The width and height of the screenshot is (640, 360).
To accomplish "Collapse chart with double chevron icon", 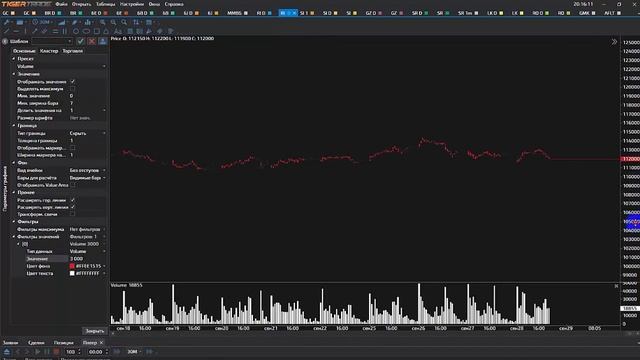I will point(614,42).
